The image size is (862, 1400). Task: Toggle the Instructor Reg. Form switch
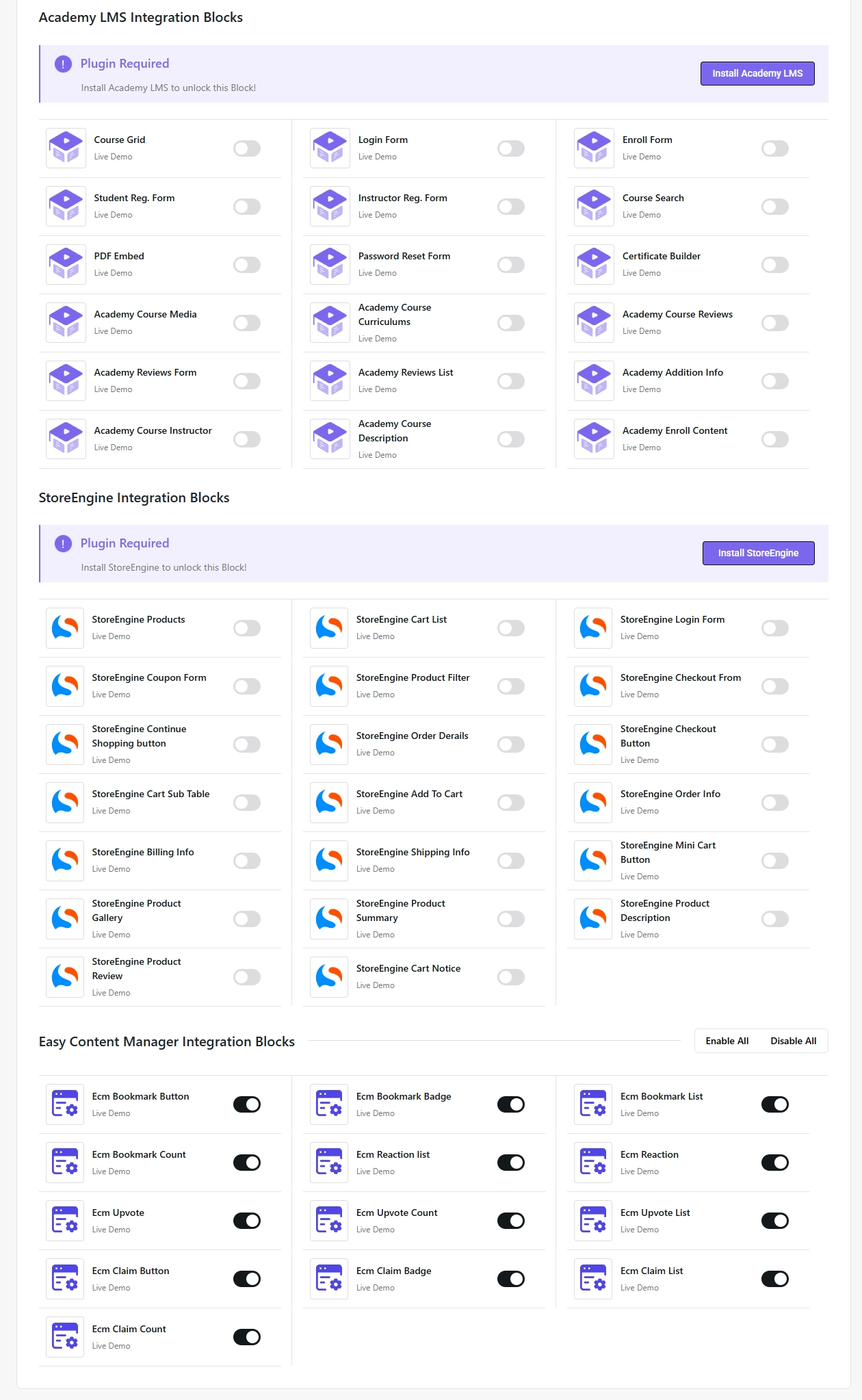[x=511, y=207]
